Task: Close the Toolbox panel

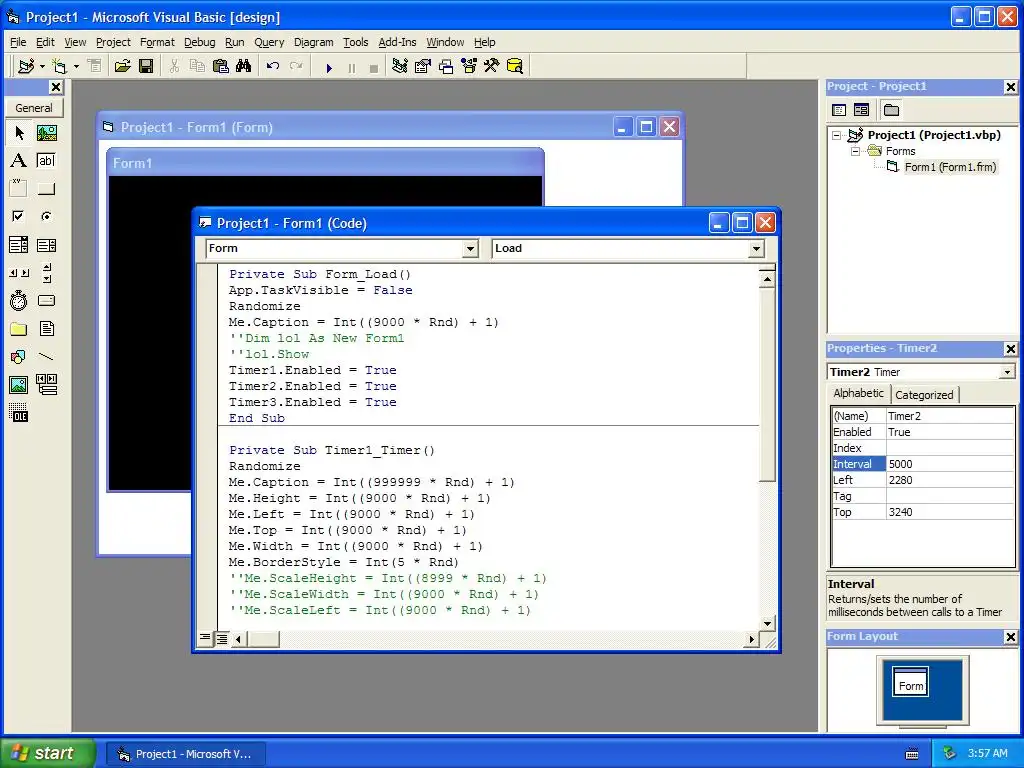Action: click(56, 87)
